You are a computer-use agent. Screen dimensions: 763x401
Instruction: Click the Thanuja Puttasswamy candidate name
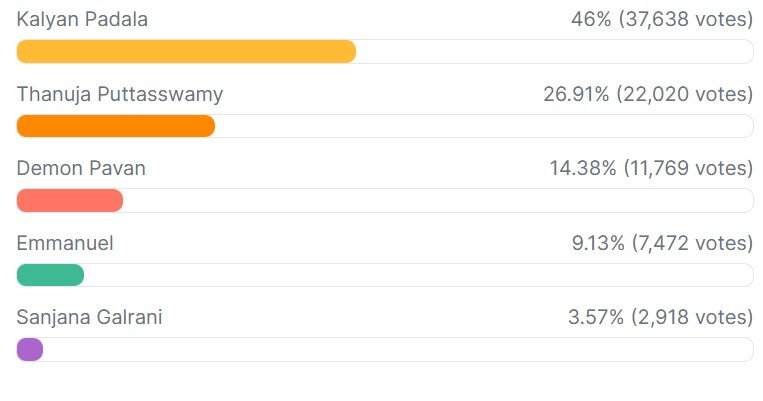point(120,94)
